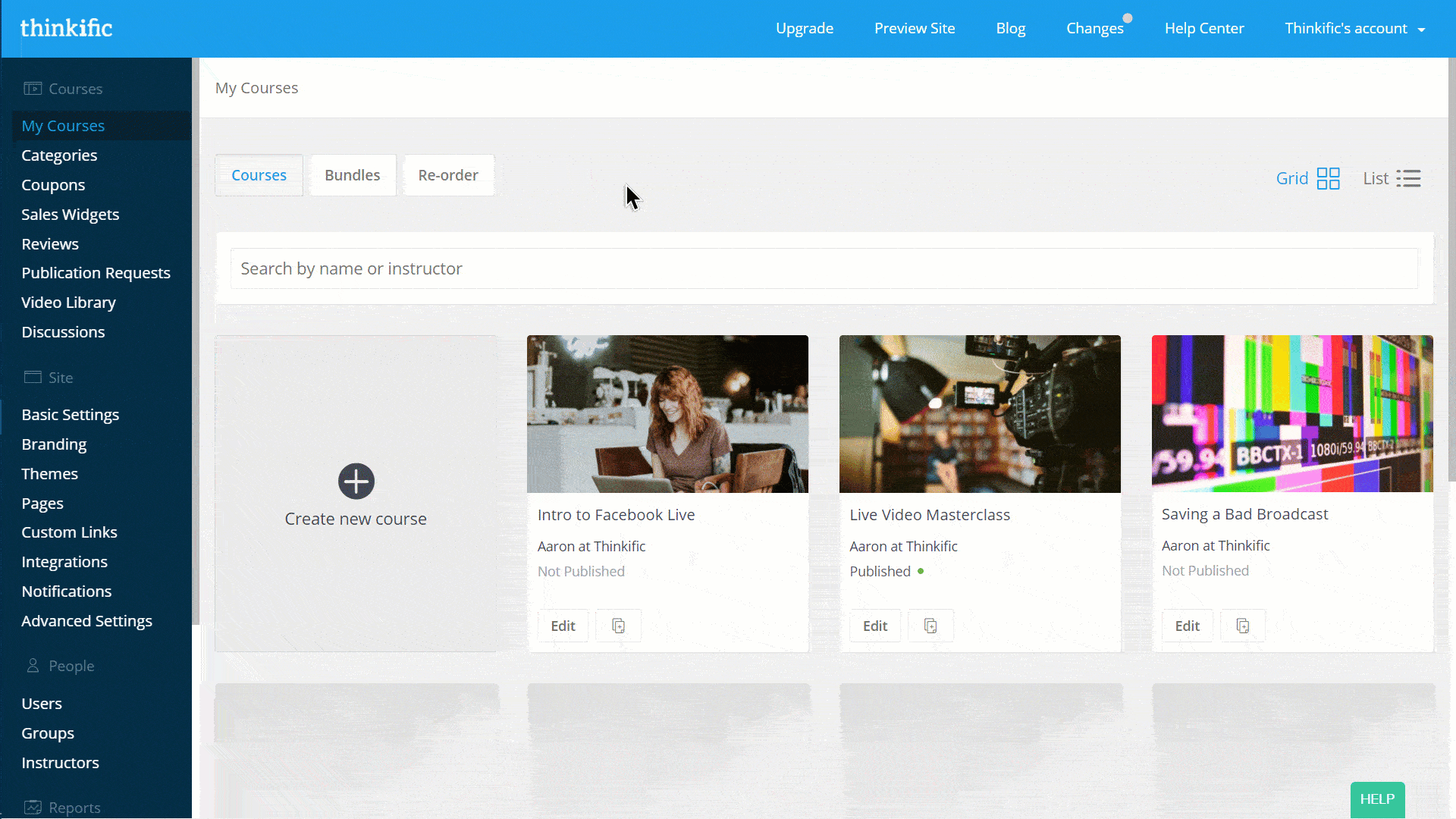
Task: Duplicate the Live Video Masterclass course
Action: [x=930, y=626]
